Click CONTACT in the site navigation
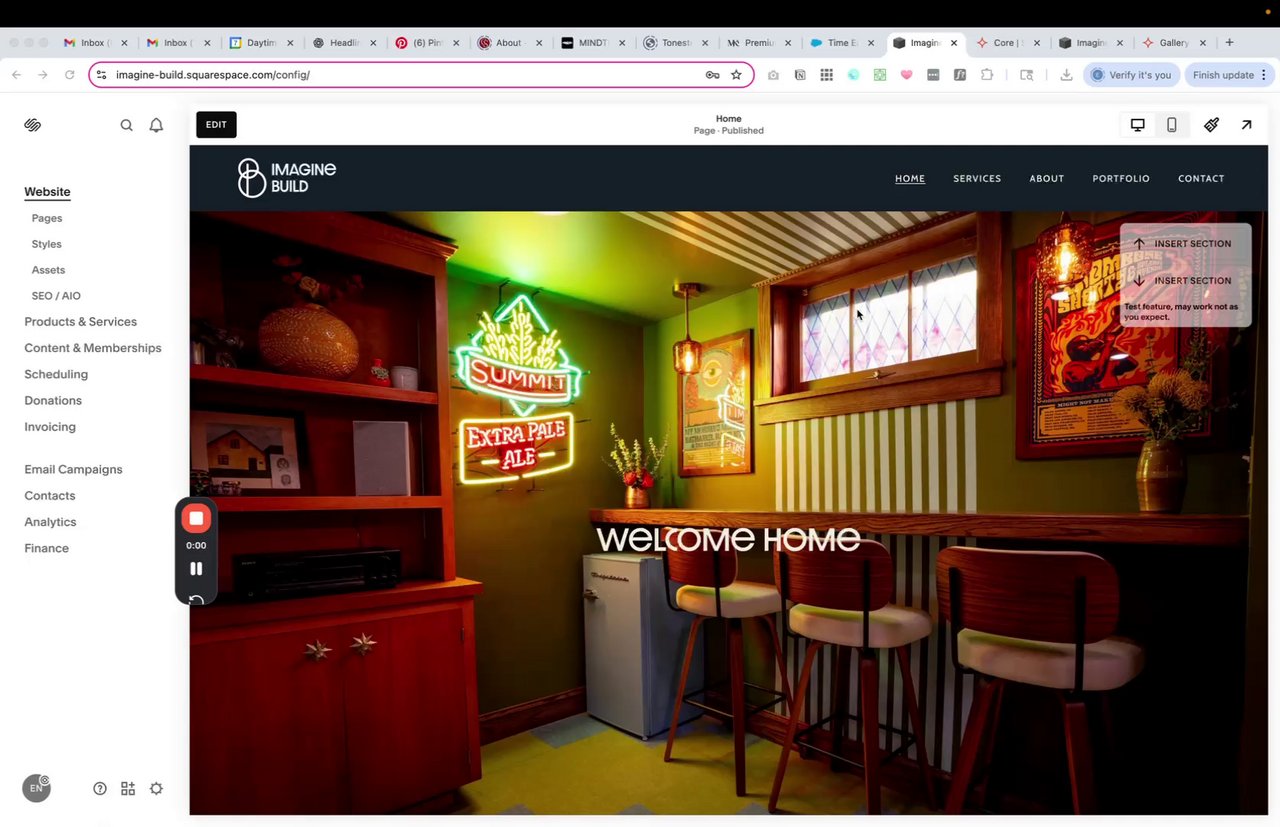The image size is (1280, 827). pyautogui.click(x=1201, y=179)
